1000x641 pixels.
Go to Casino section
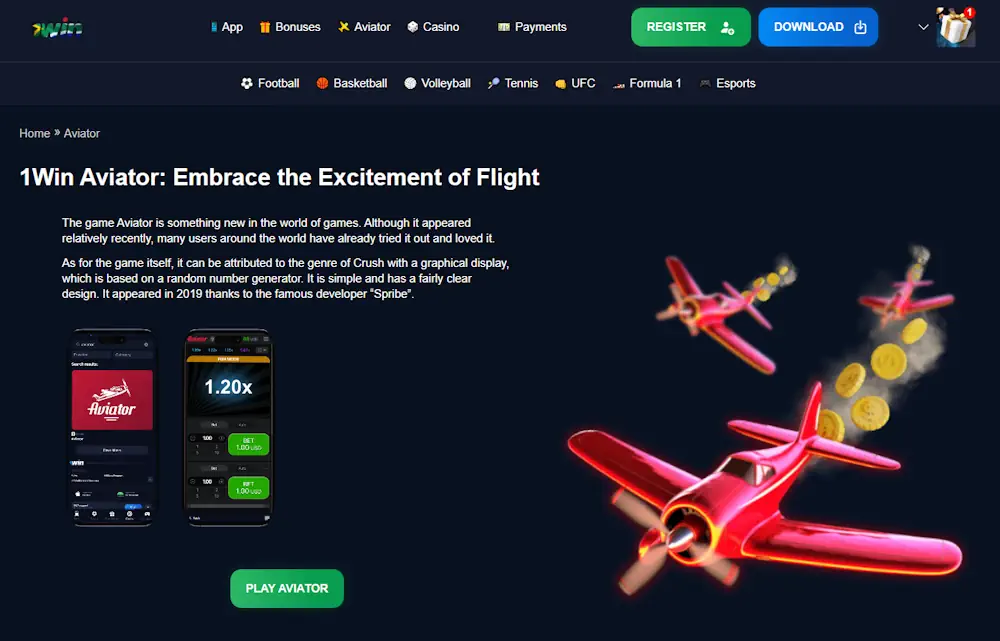(433, 27)
